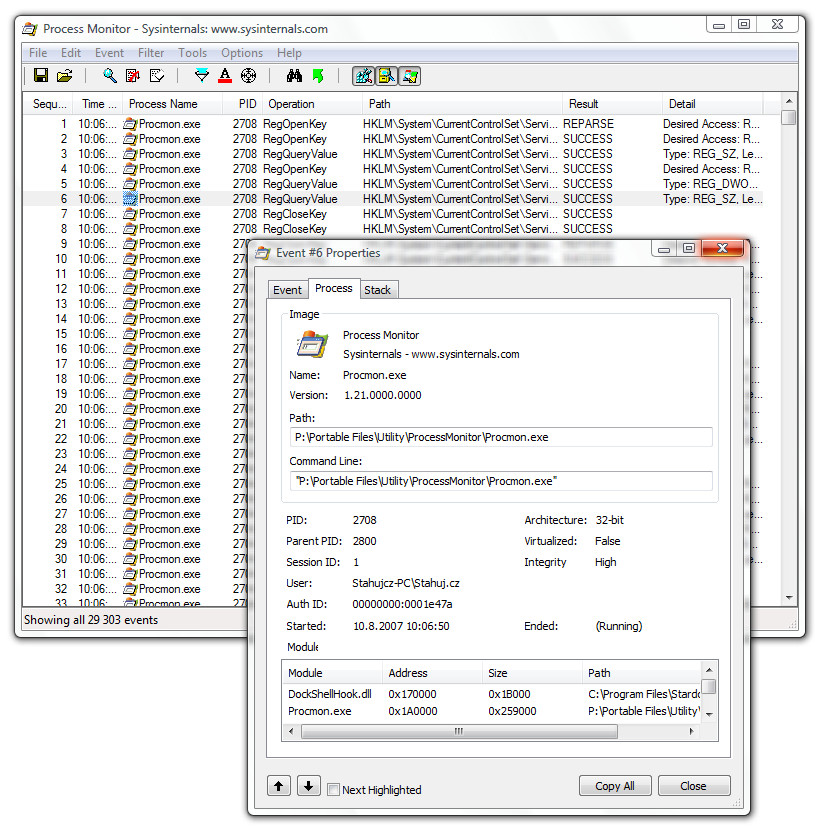Click the main event list scroll down arrow
This screenshot has width=823, height=837.
pos(789,598)
